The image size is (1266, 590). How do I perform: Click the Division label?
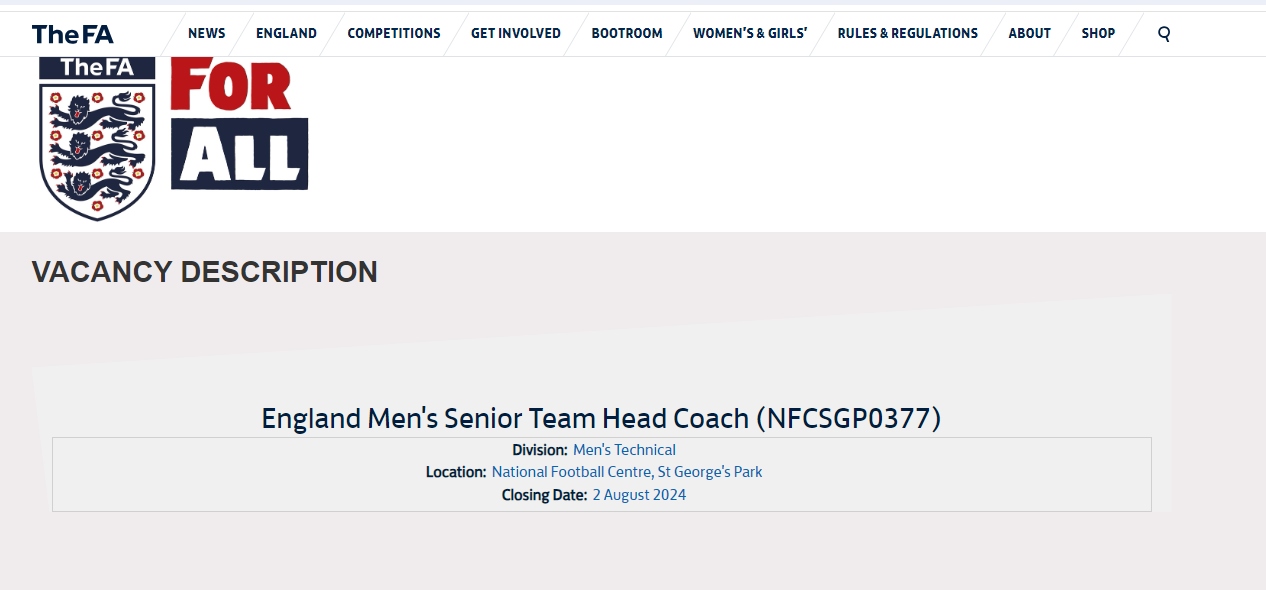(540, 450)
